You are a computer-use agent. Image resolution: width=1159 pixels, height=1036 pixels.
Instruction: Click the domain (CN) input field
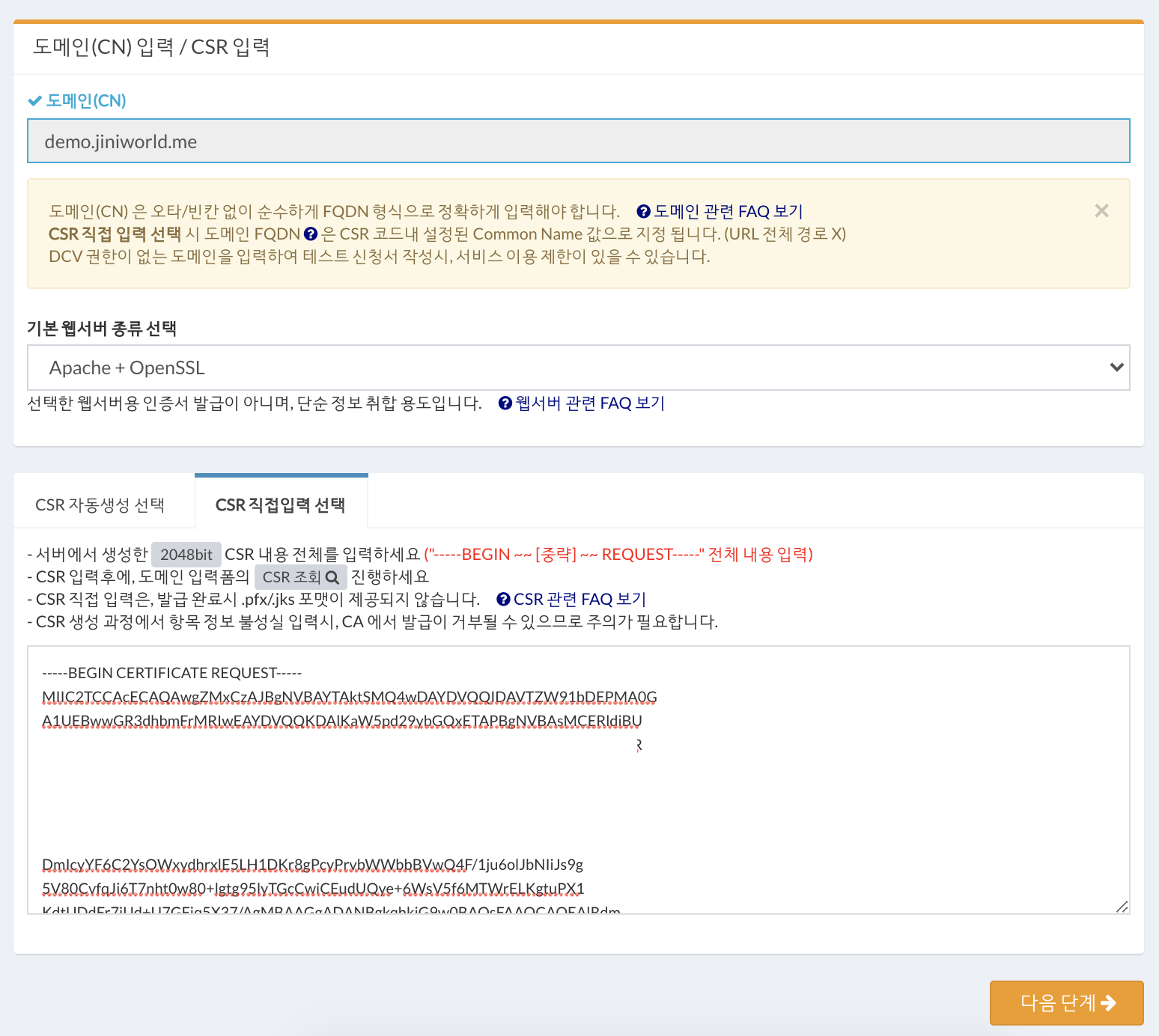pyautogui.click(x=578, y=141)
